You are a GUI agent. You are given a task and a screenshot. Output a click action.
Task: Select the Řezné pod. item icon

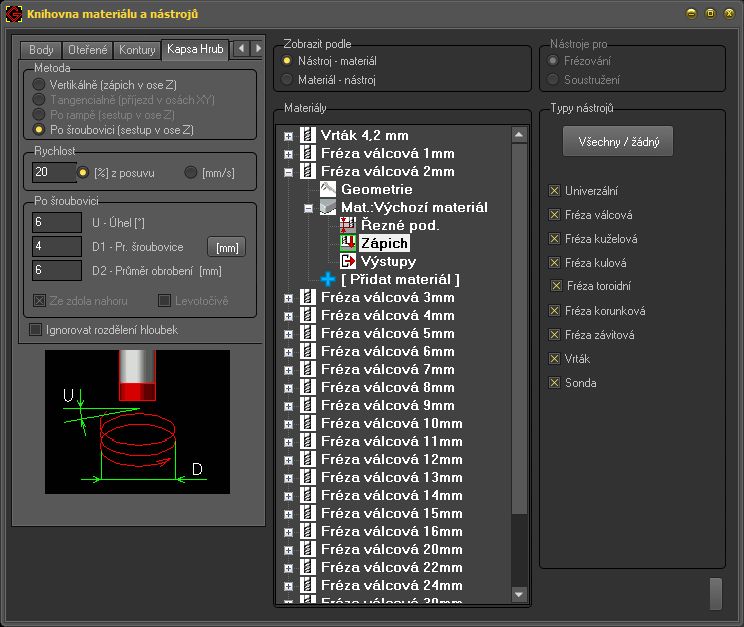point(349,225)
